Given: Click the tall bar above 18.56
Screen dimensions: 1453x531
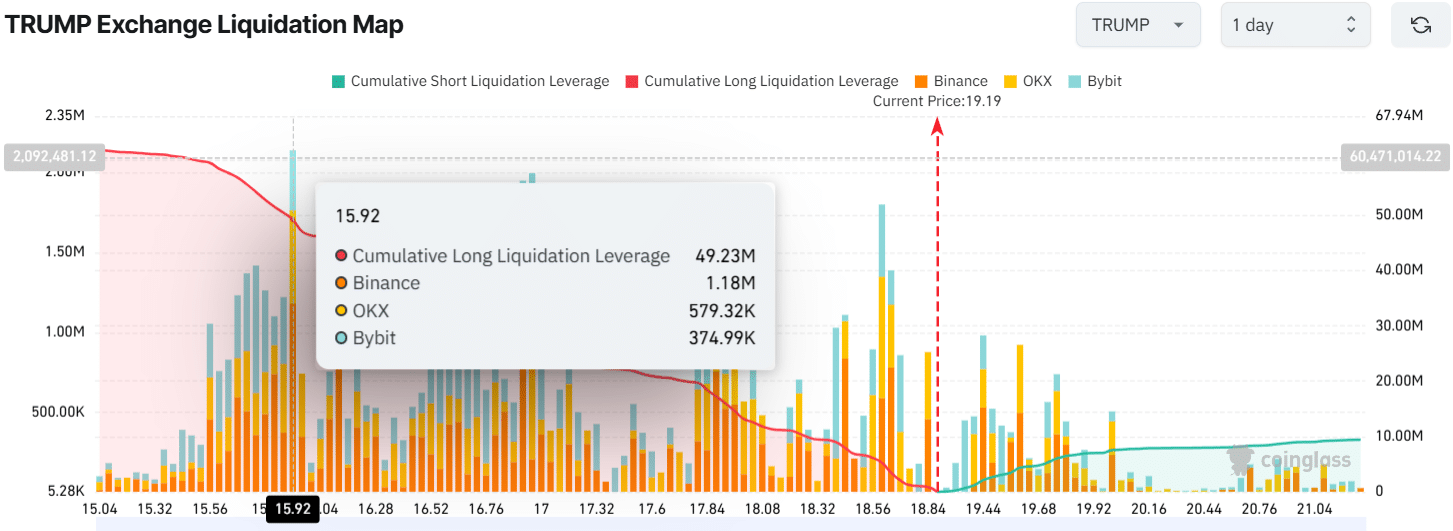Looking at the screenshot, I should [882, 348].
